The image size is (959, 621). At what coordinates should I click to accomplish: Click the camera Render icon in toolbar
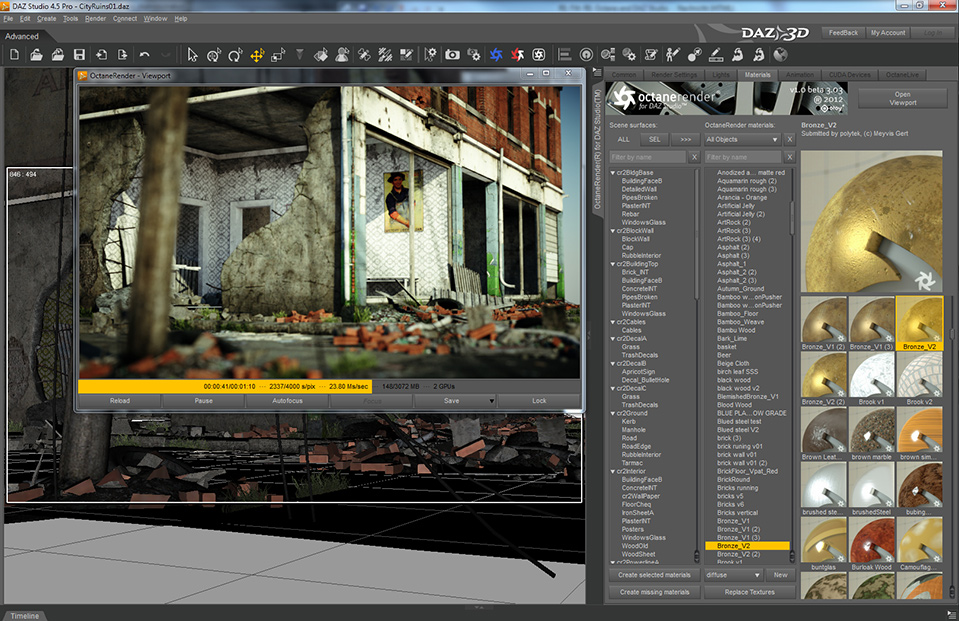click(x=452, y=54)
